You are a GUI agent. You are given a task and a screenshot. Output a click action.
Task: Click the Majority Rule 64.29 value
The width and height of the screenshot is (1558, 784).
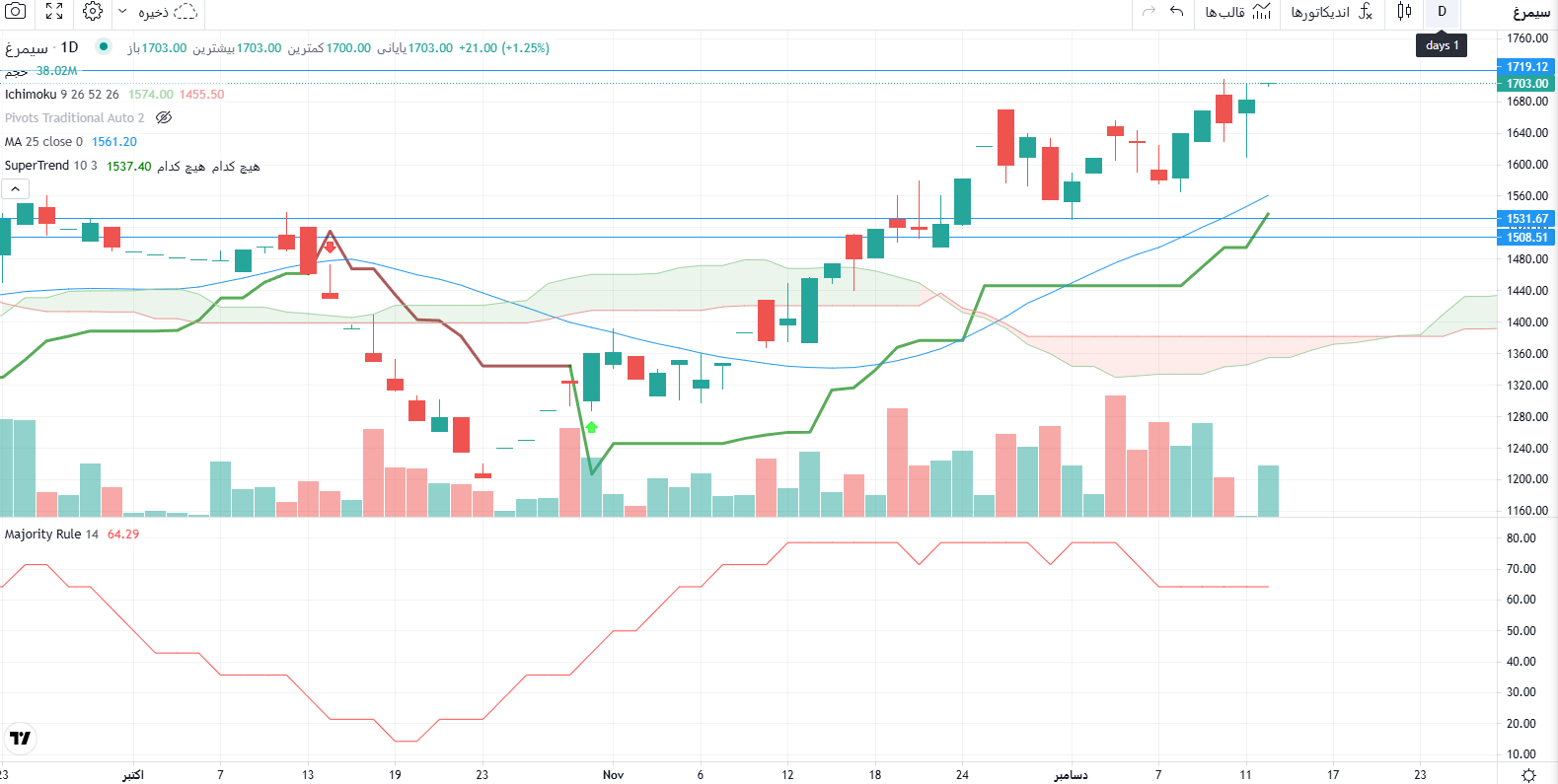(x=123, y=535)
